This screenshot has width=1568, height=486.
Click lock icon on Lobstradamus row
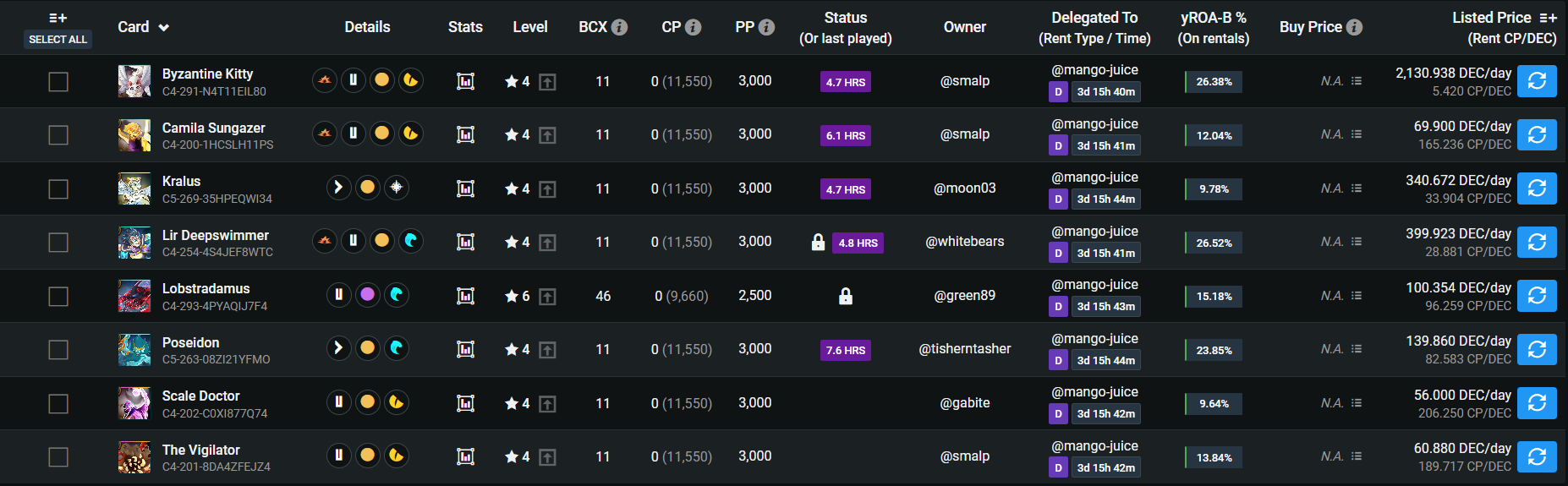click(845, 296)
